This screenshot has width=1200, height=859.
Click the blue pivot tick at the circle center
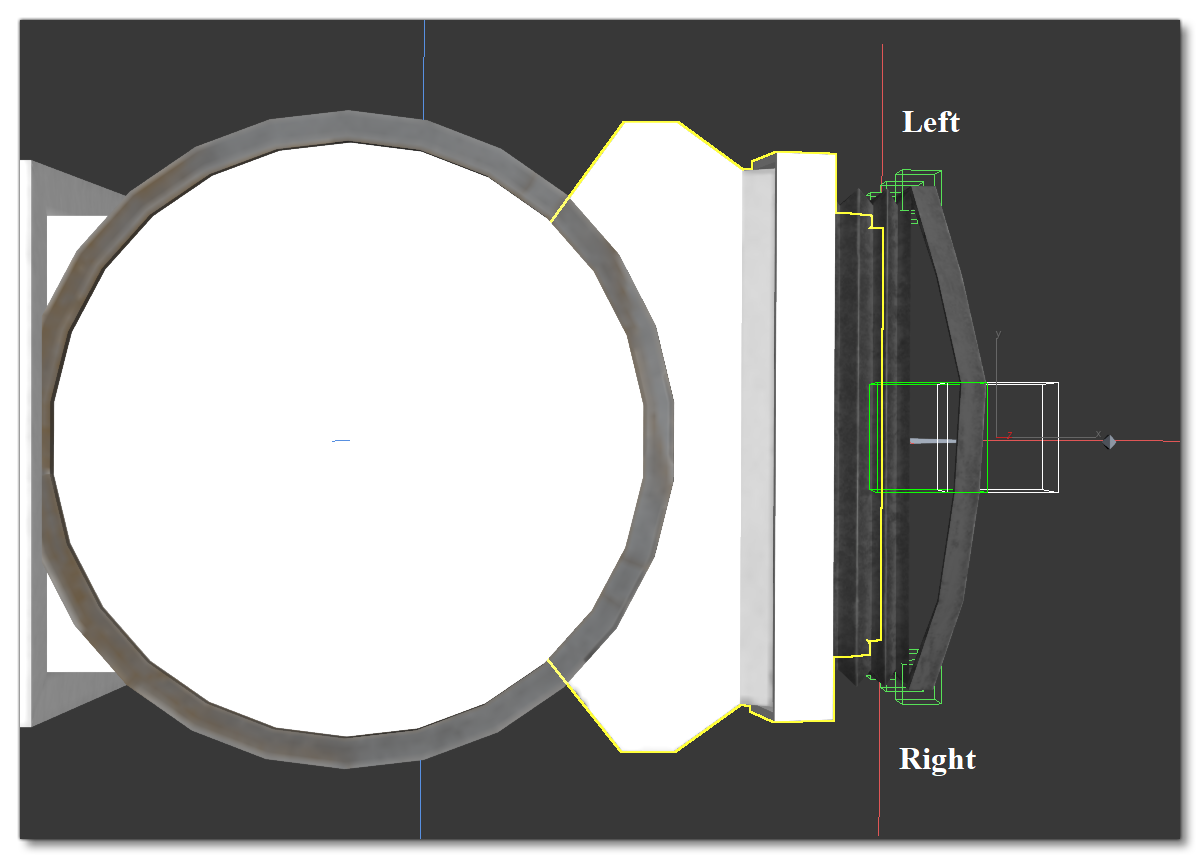[340, 439]
